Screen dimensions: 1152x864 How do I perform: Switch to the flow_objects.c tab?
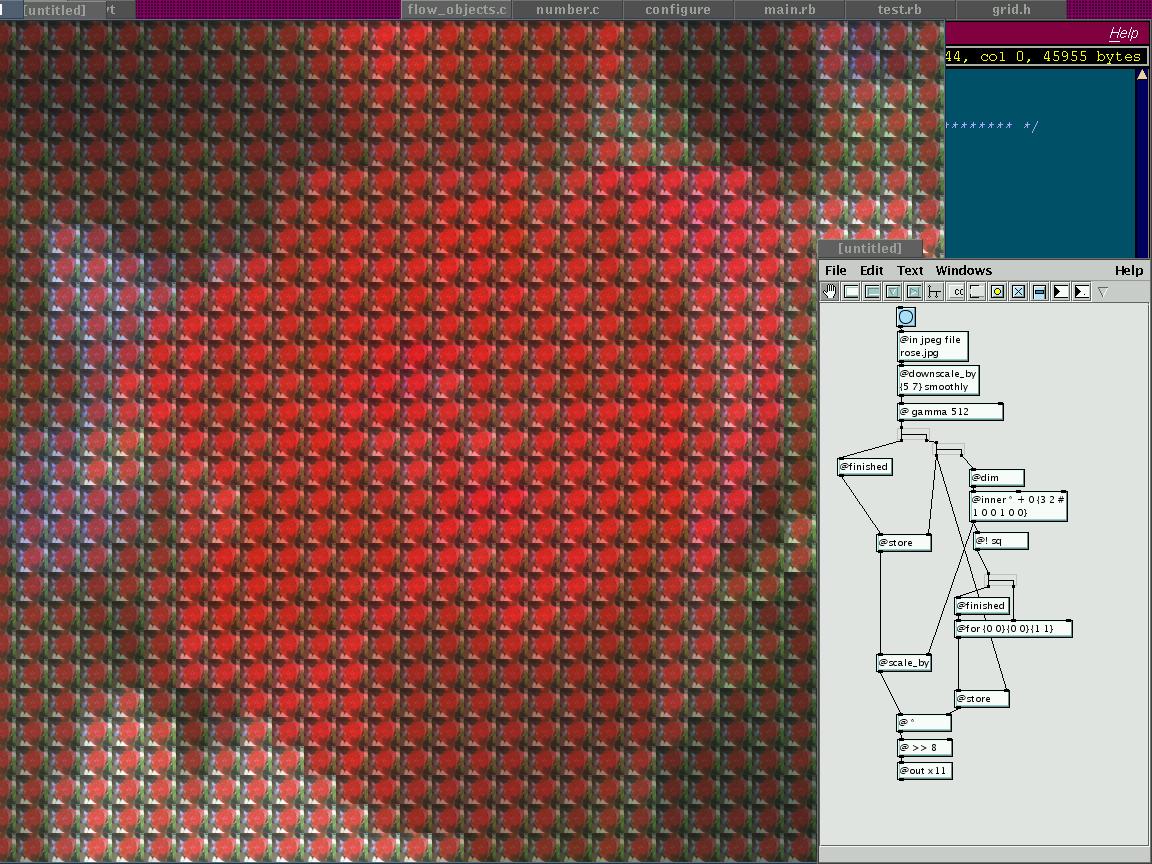(x=457, y=10)
